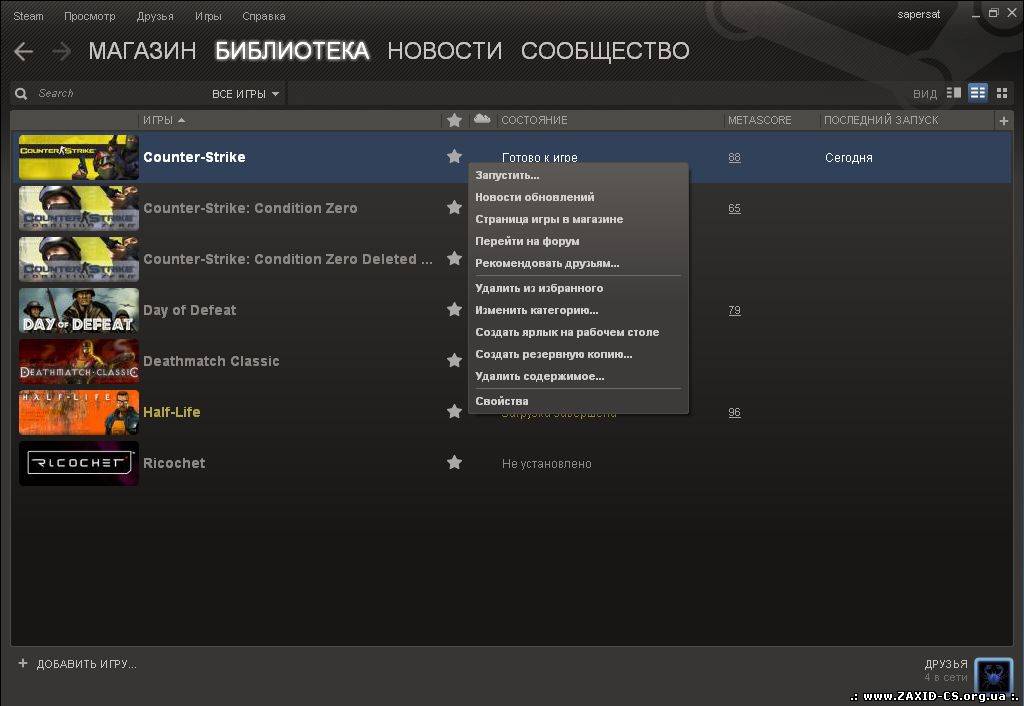The width and height of the screenshot is (1024, 706).
Task: Choose Удалить содержимое... in the context menu
Action: 539,377
